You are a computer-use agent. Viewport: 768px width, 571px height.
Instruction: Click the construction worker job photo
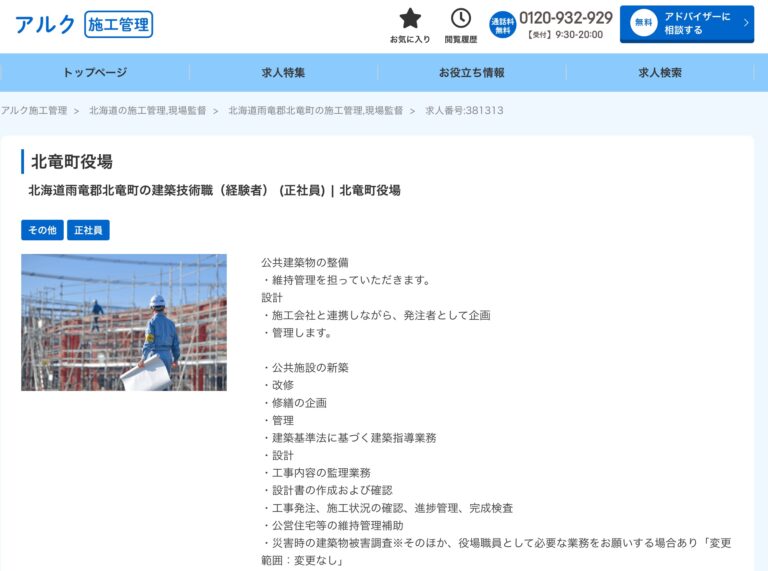tap(124, 322)
